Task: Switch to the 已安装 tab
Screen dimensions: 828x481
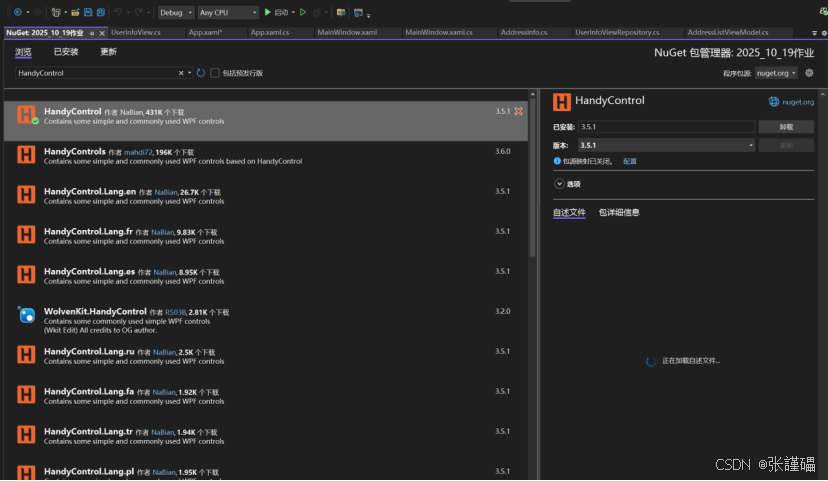Action: [x=66, y=52]
